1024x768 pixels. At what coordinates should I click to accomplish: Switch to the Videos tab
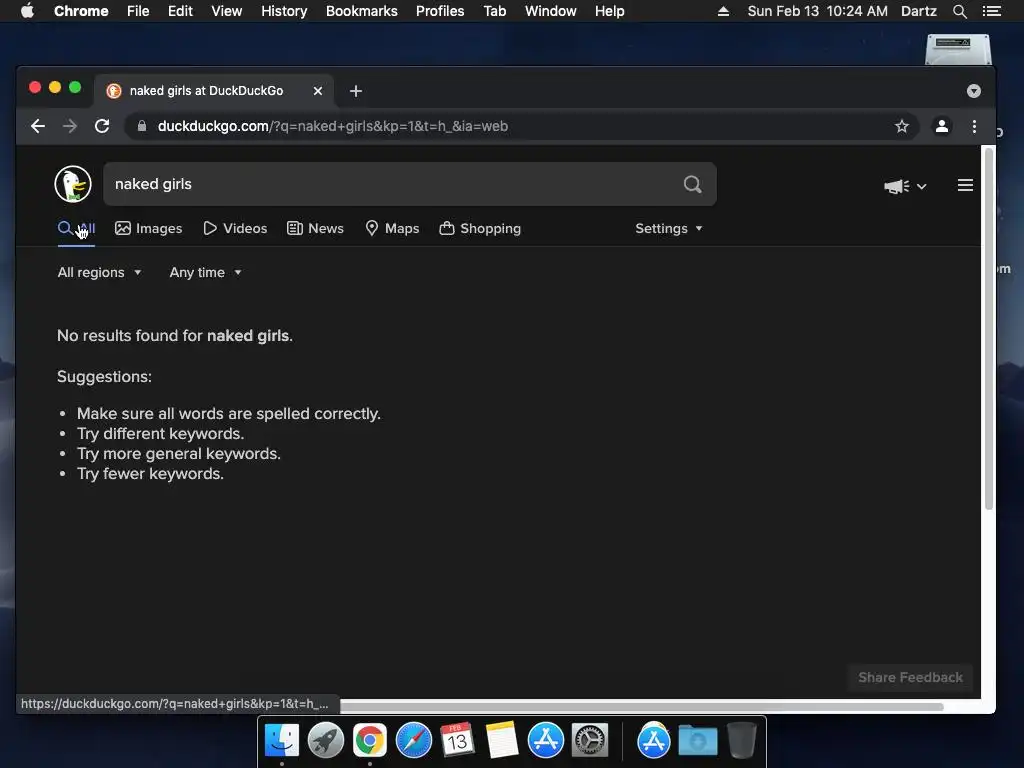pyautogui.click(x=235, y=229)
